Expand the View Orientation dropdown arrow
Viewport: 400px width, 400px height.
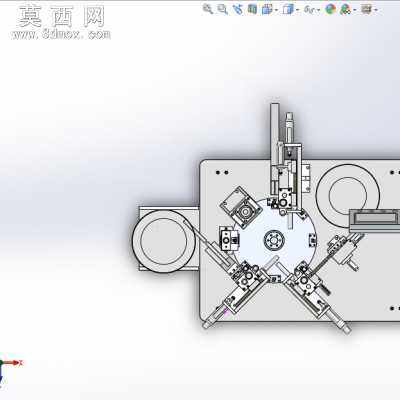[276, 10]
